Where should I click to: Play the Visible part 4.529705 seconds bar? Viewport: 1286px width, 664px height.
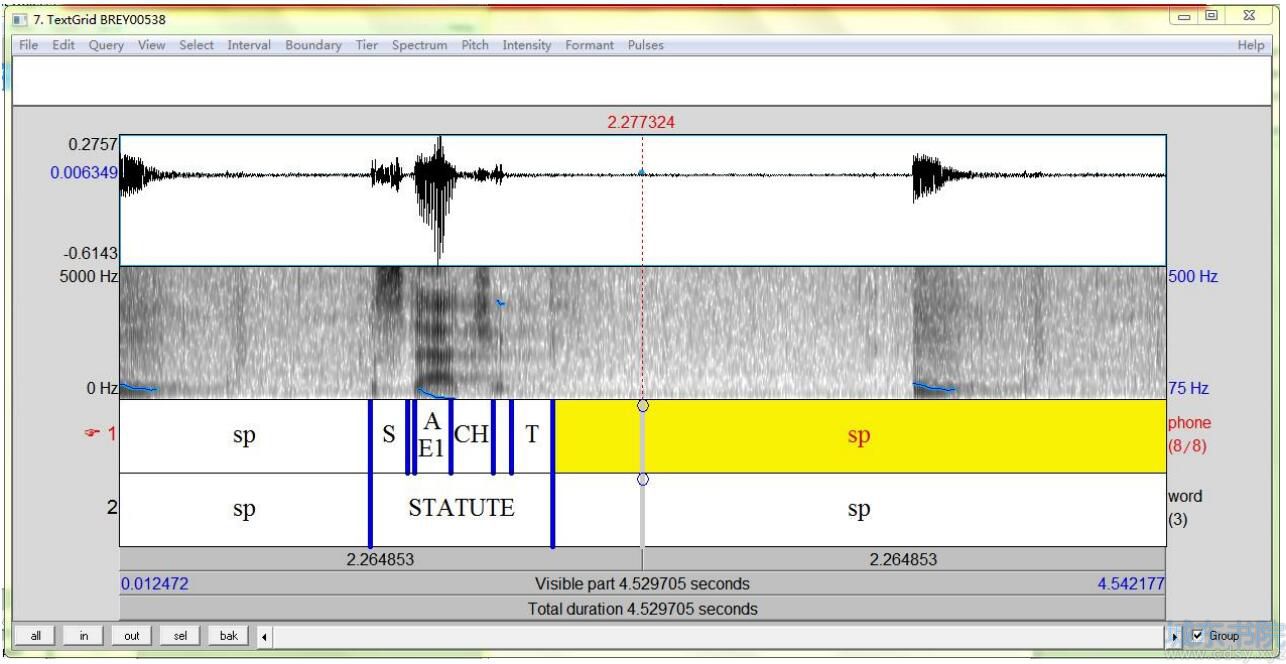(642, 584)
